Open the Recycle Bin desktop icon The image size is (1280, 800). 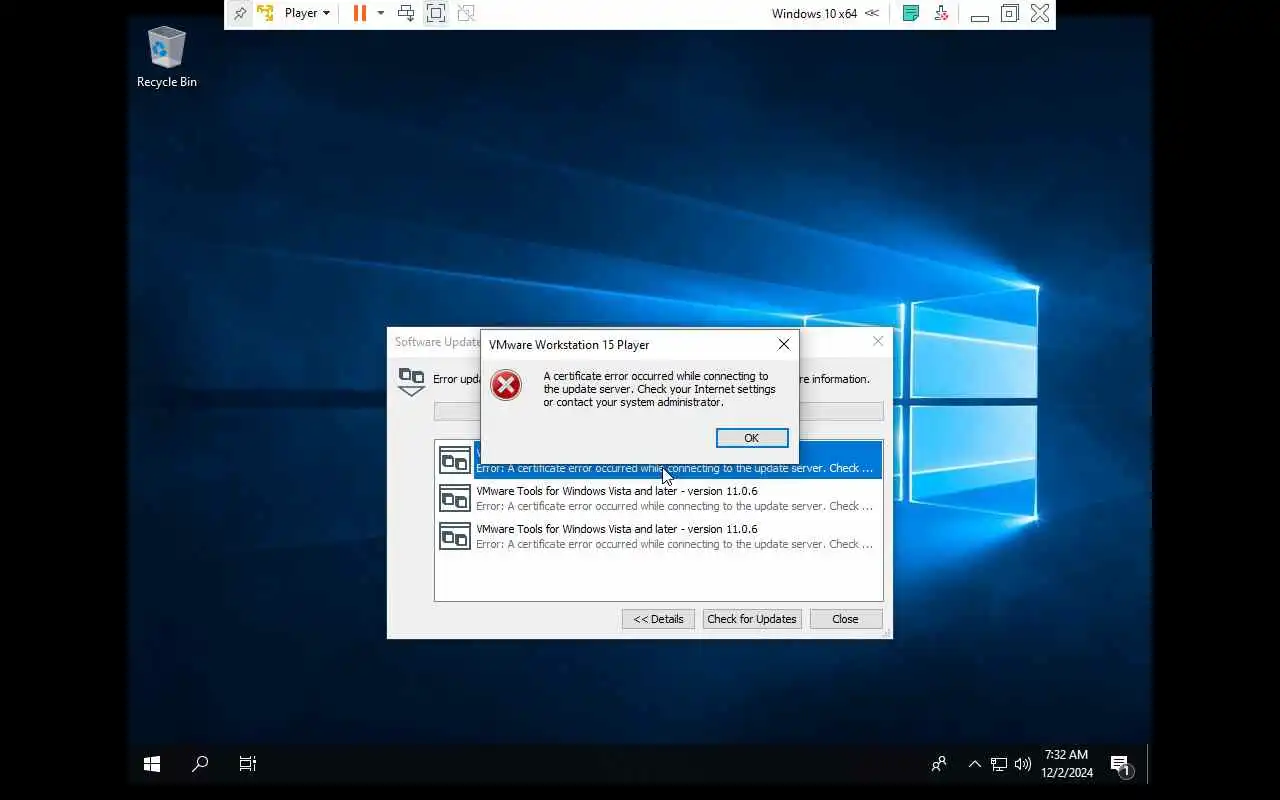[167, 58]
